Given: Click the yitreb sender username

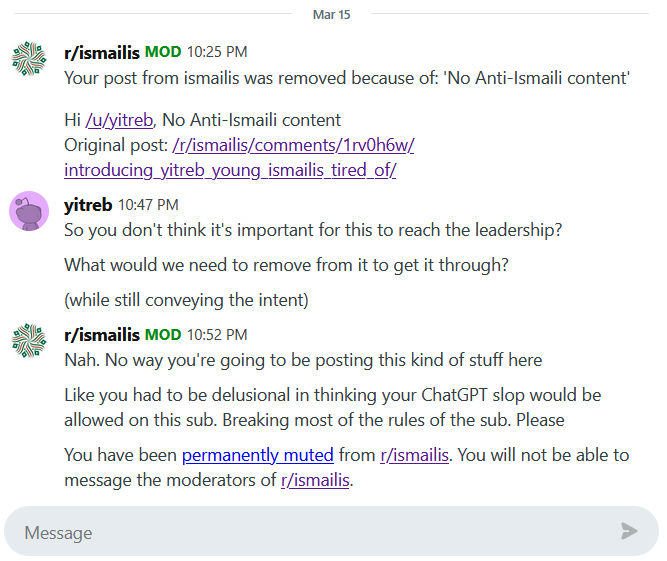Looking at the screenshot, I should [x=88, y=204].
